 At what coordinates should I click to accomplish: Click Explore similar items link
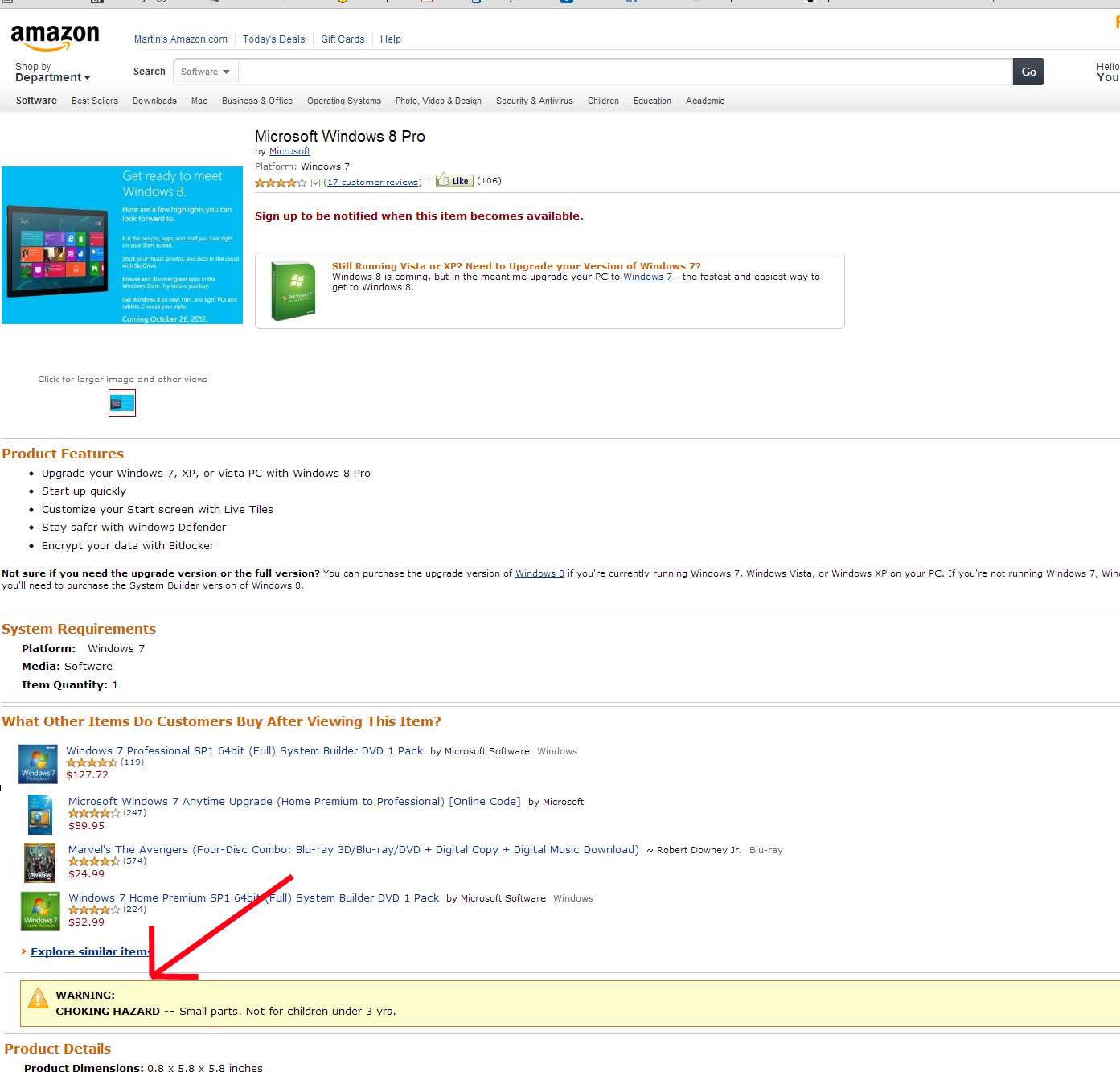click(x=90, y=951)
